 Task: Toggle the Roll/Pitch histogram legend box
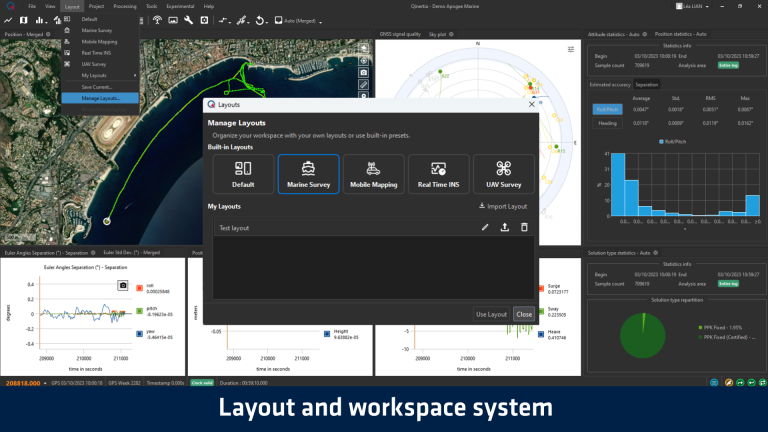pos(661,142)
